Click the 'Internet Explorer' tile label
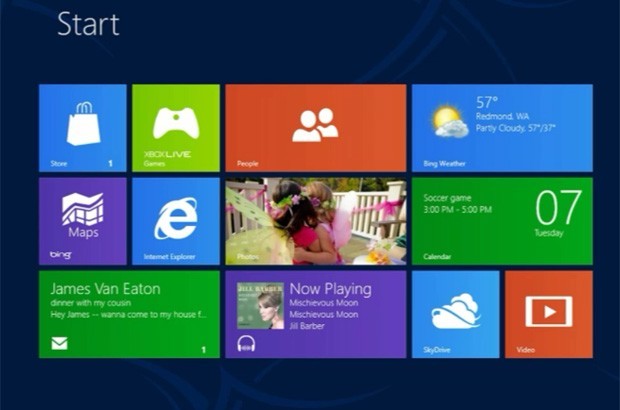 169,257
